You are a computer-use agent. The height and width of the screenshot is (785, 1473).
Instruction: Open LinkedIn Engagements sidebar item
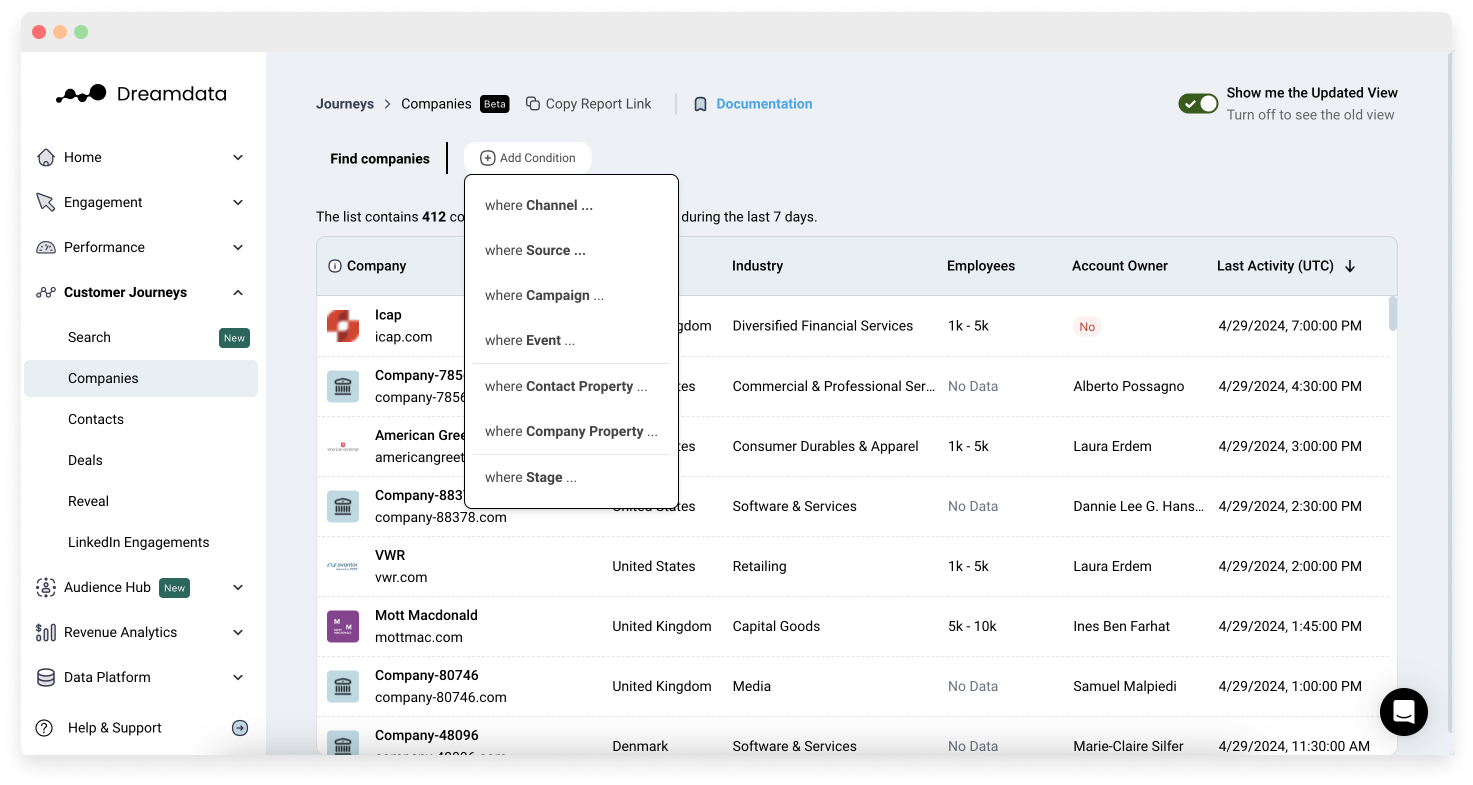(x=141, y=542)
